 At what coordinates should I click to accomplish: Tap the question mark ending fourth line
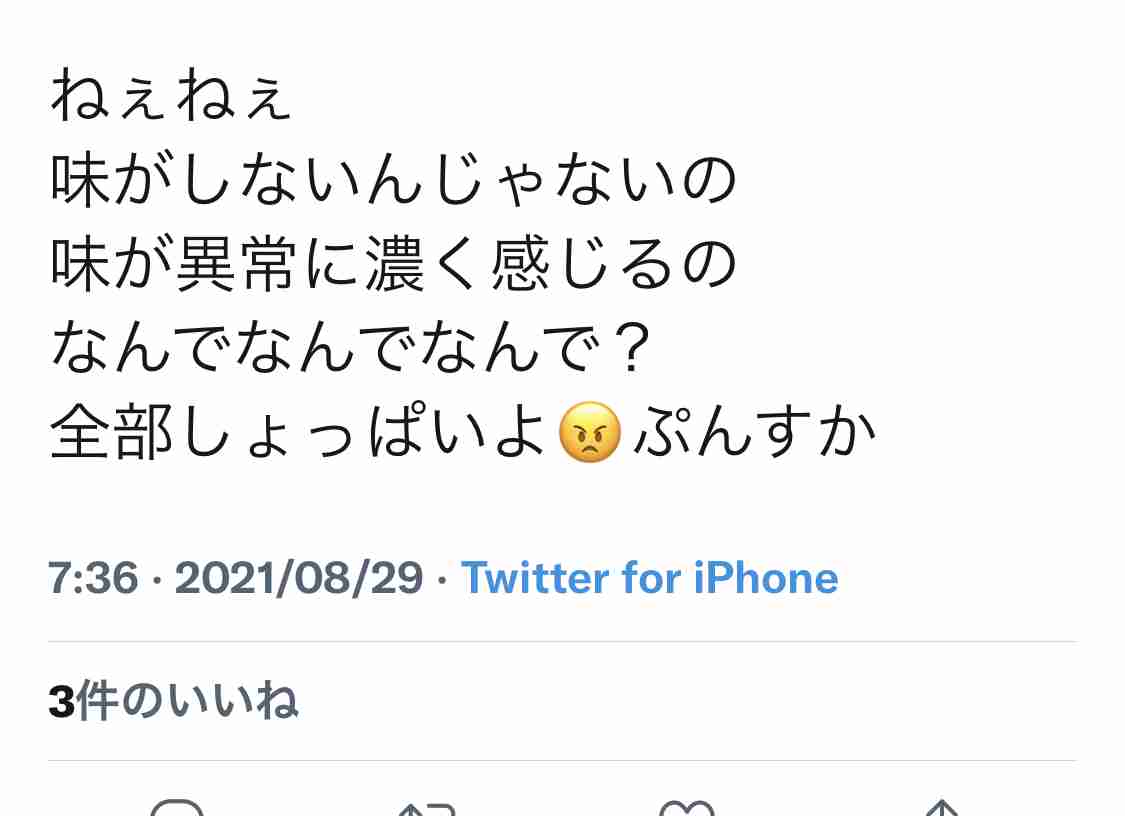tap(633, 347)
